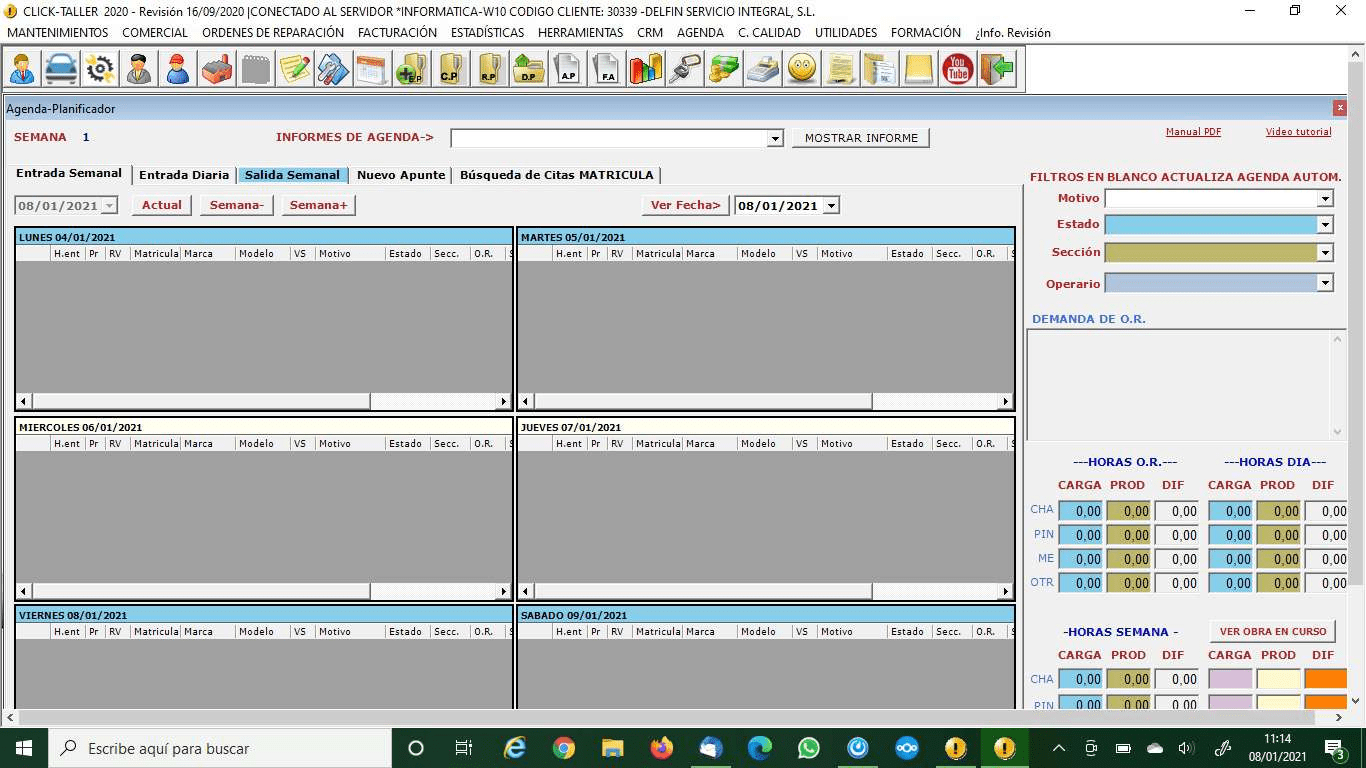Image resolution: width=1366 pixels, height=768 pixels.
Task: Click the R.P folder icon
Action: (489, 69)
